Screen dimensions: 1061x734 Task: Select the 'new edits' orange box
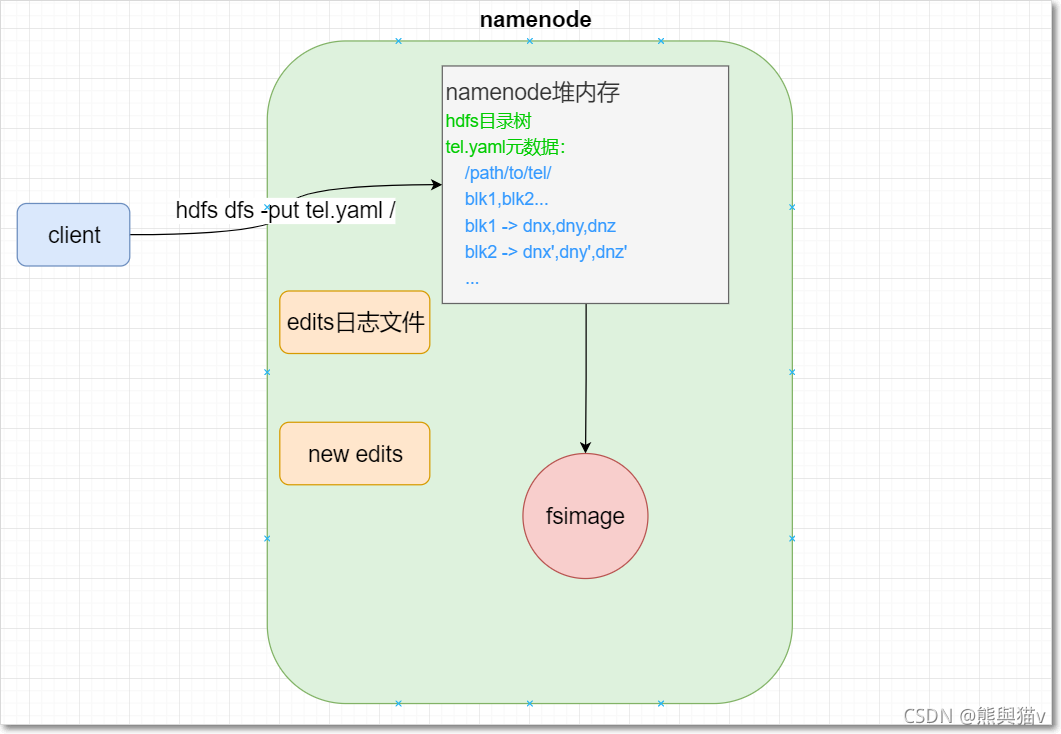355,454
